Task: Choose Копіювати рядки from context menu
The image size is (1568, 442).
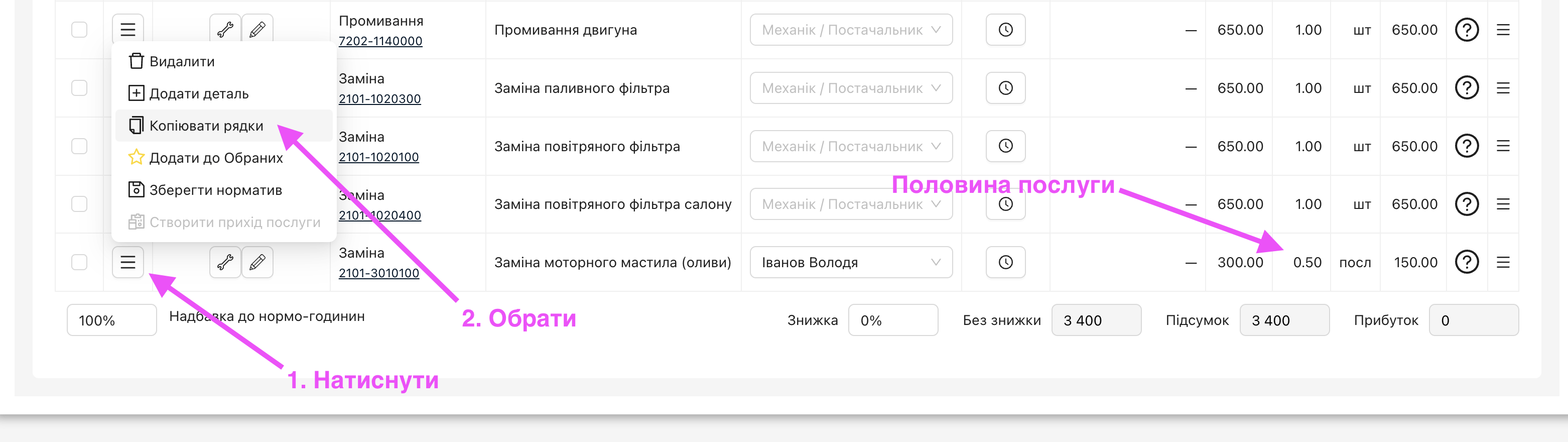Action: pos(206,126)
